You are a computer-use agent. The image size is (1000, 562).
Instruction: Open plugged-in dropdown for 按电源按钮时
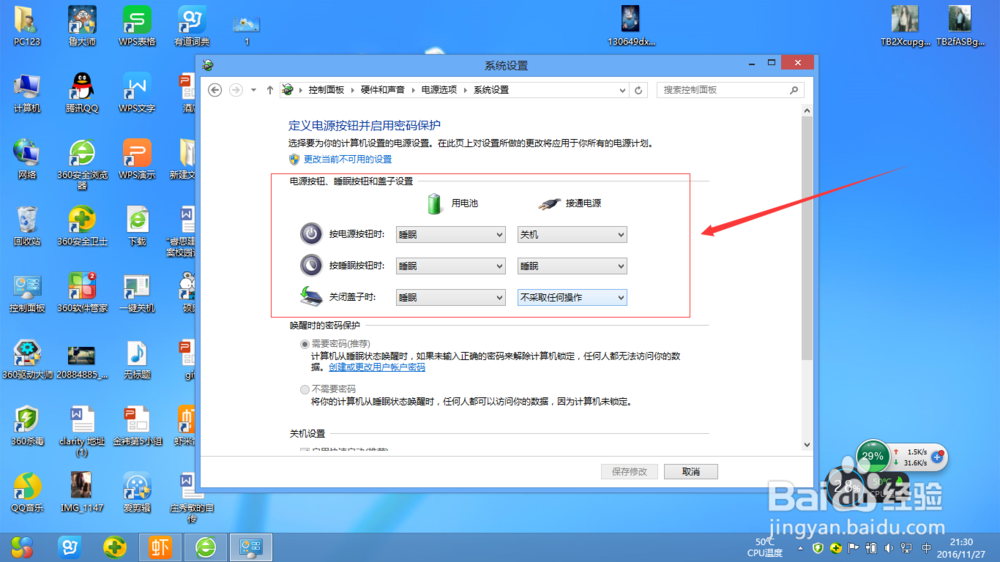point(571,235)
